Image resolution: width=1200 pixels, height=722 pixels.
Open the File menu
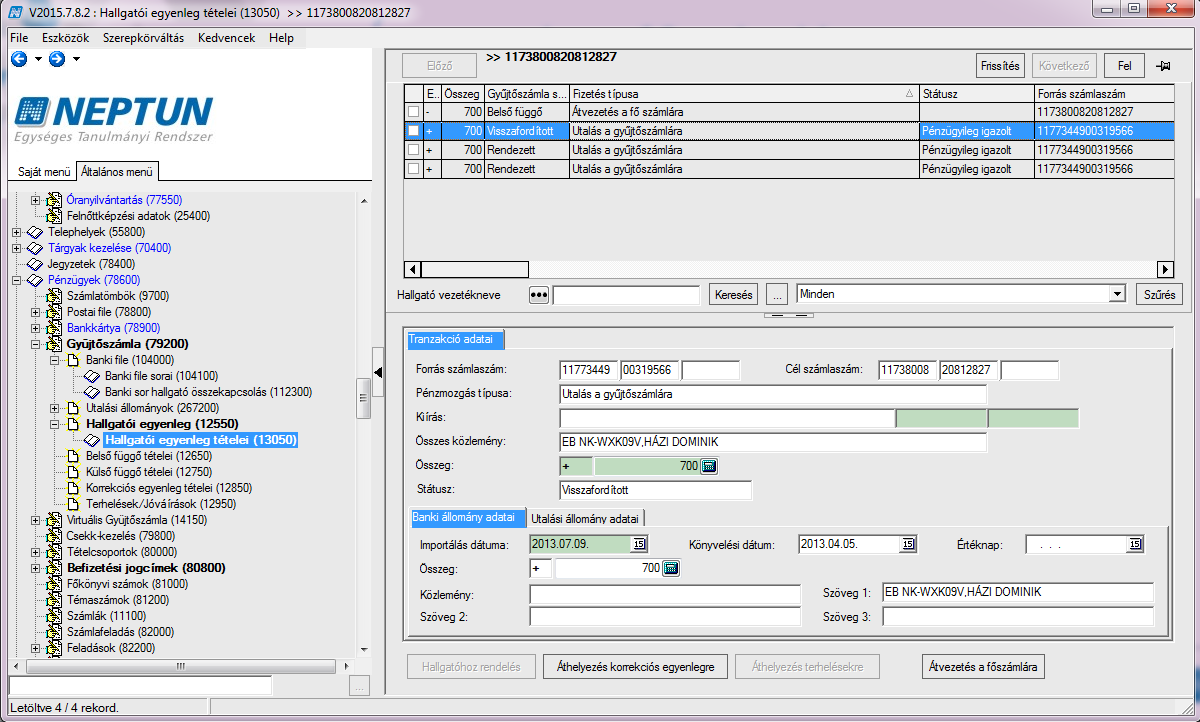point(19,38)
